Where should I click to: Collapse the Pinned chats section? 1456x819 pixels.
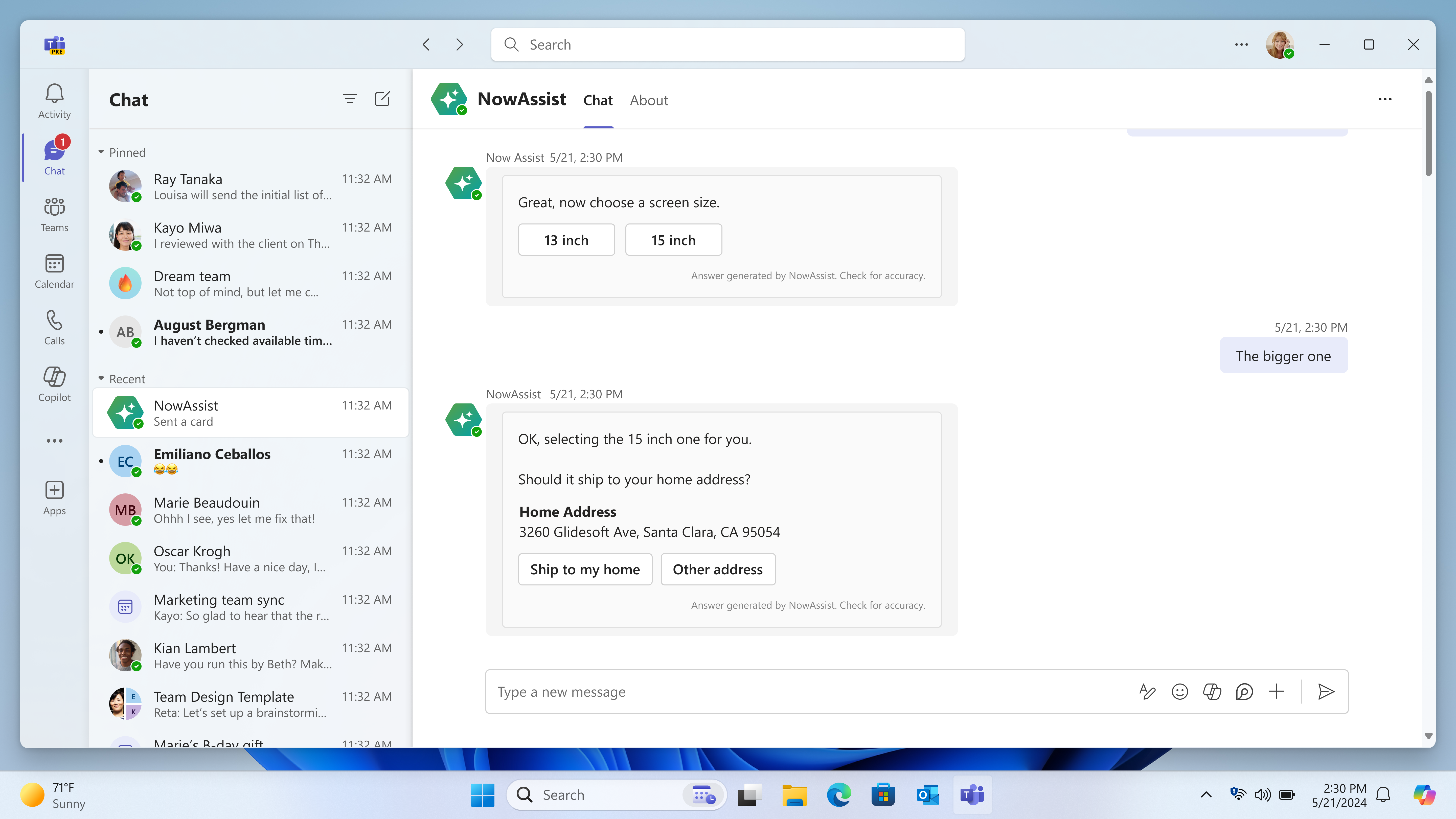[102, 151]
